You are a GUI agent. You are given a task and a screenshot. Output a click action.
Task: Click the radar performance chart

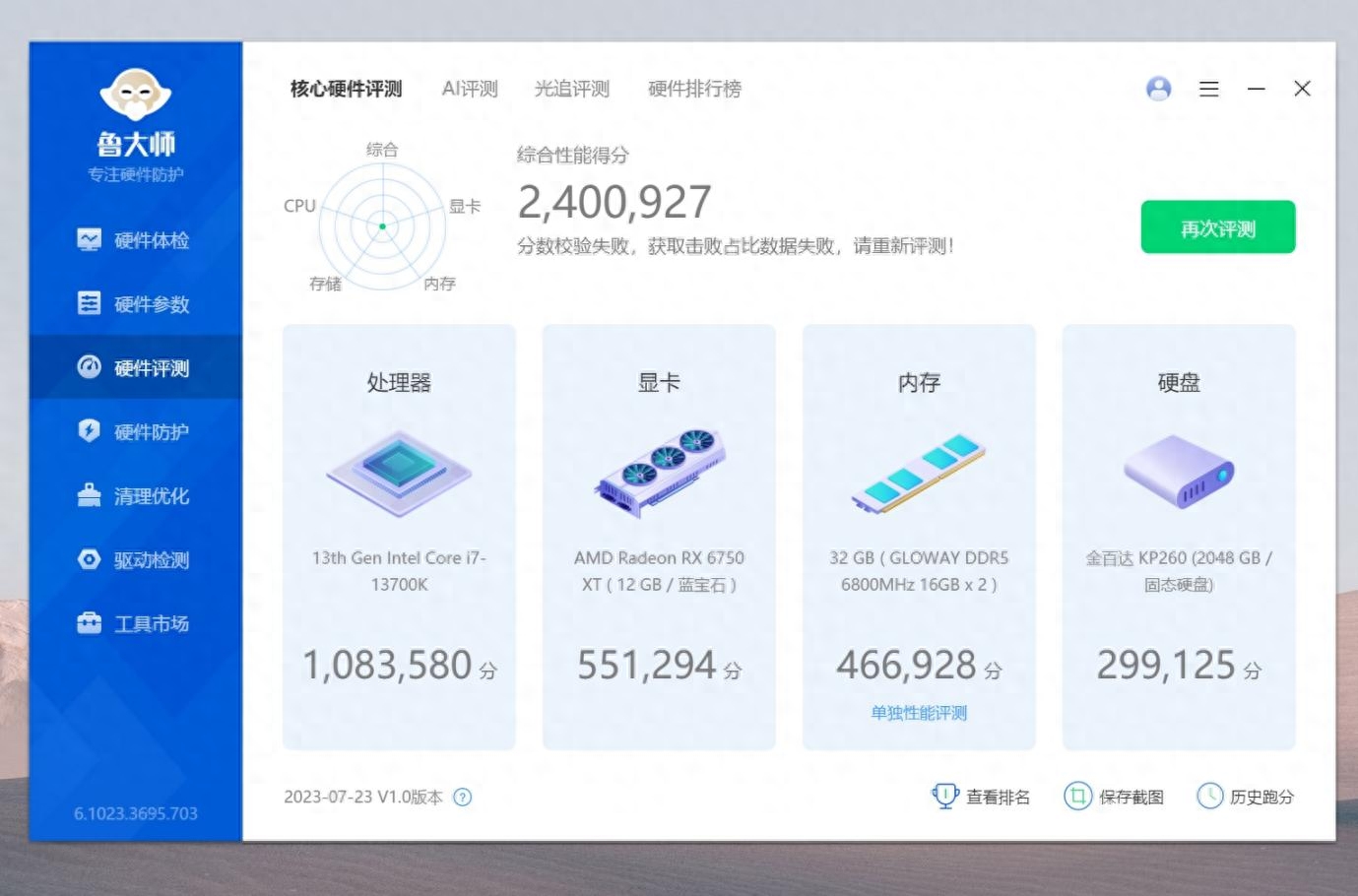click(382, 226)
